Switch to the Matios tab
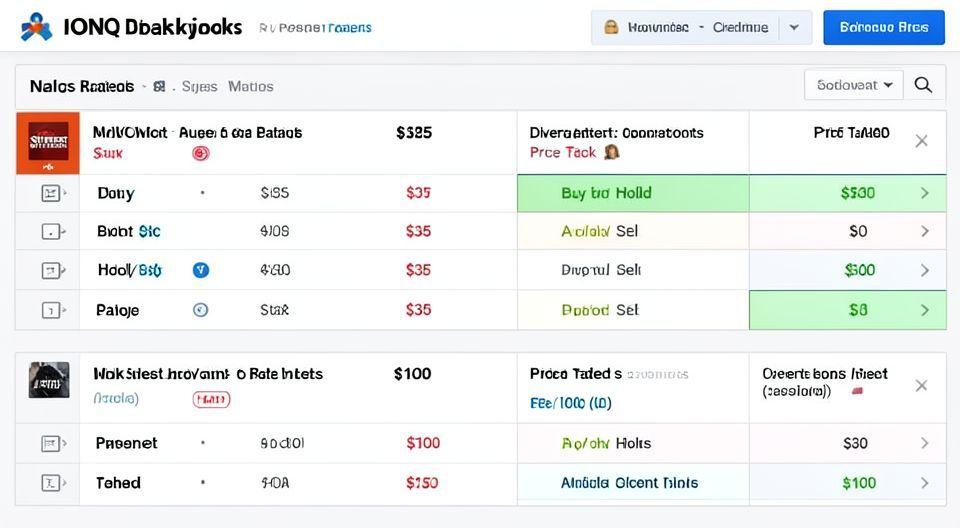The height and width of the screenshot is (528, 960). [x=250, y=86]
